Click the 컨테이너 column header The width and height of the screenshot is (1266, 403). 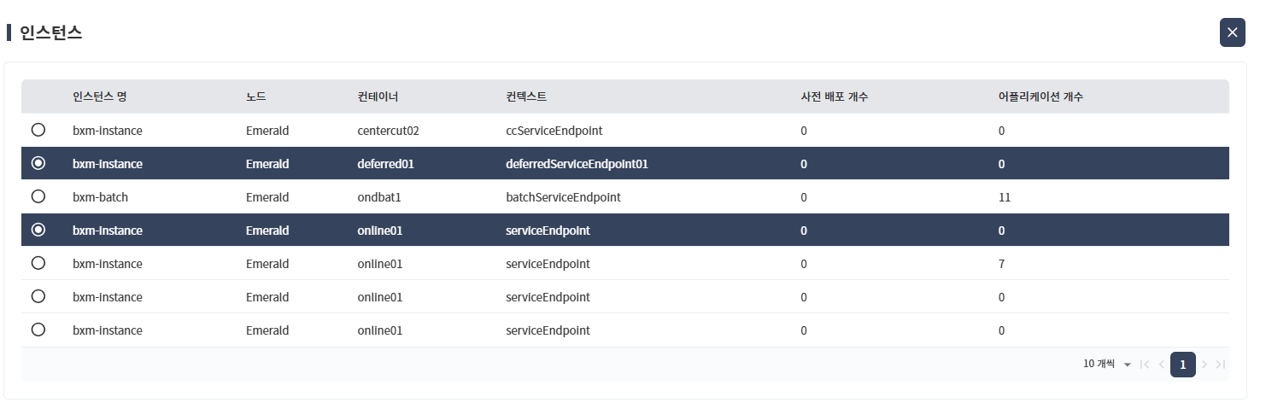378,97
